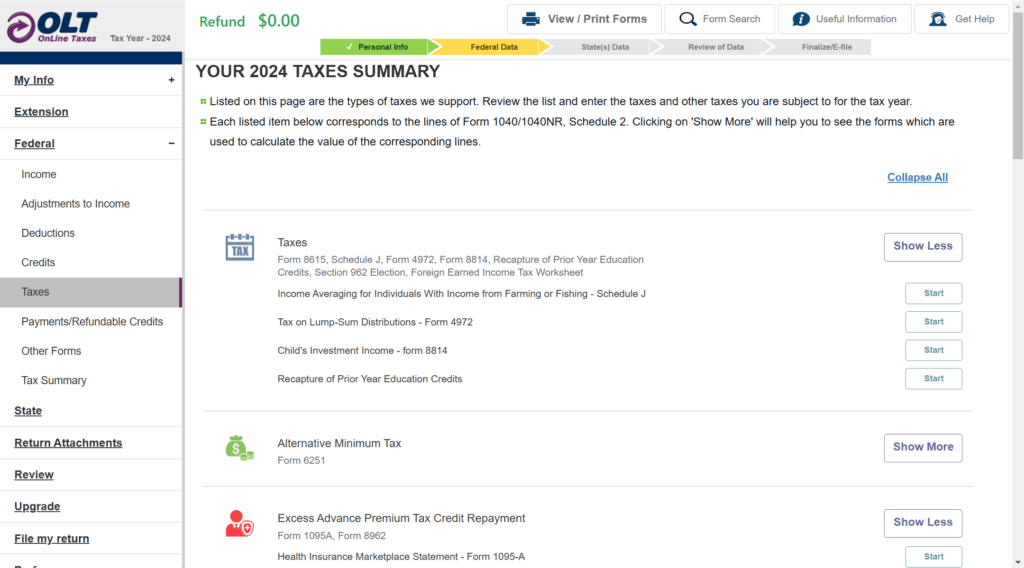This screenshot has height=568, width=1024.
Task: Select Income under Federal
Action: pyautogui.click(x=39, y=174)
